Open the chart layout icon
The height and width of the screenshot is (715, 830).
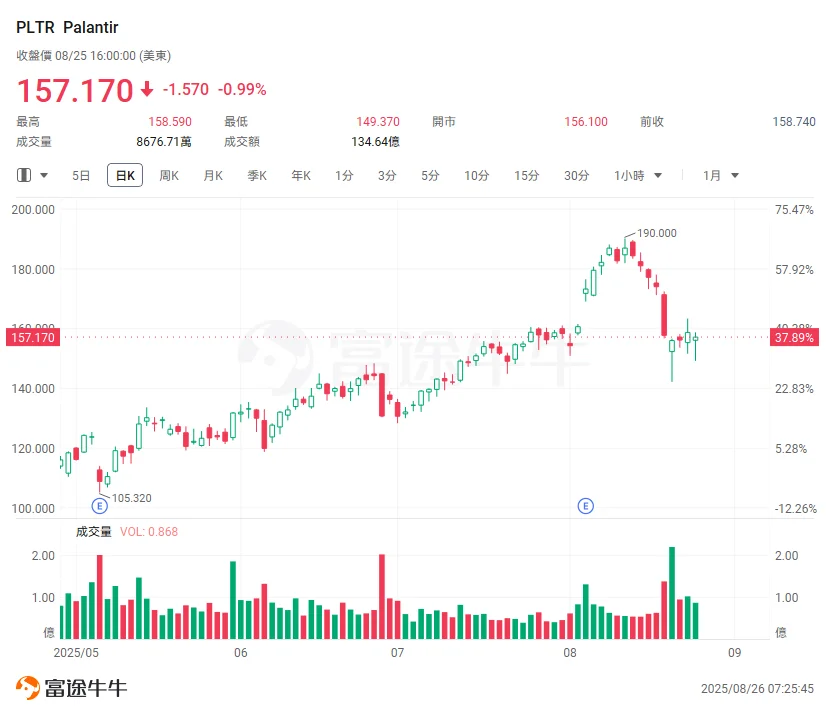click(24, 175)
